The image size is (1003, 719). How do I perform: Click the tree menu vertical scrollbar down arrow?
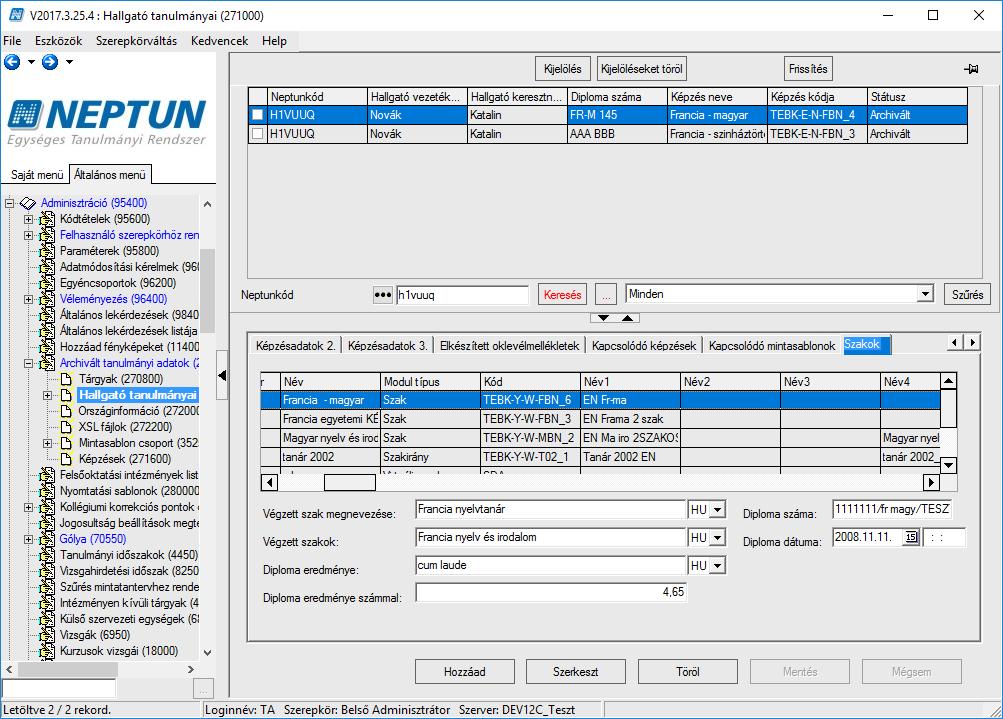click(207, 652)
